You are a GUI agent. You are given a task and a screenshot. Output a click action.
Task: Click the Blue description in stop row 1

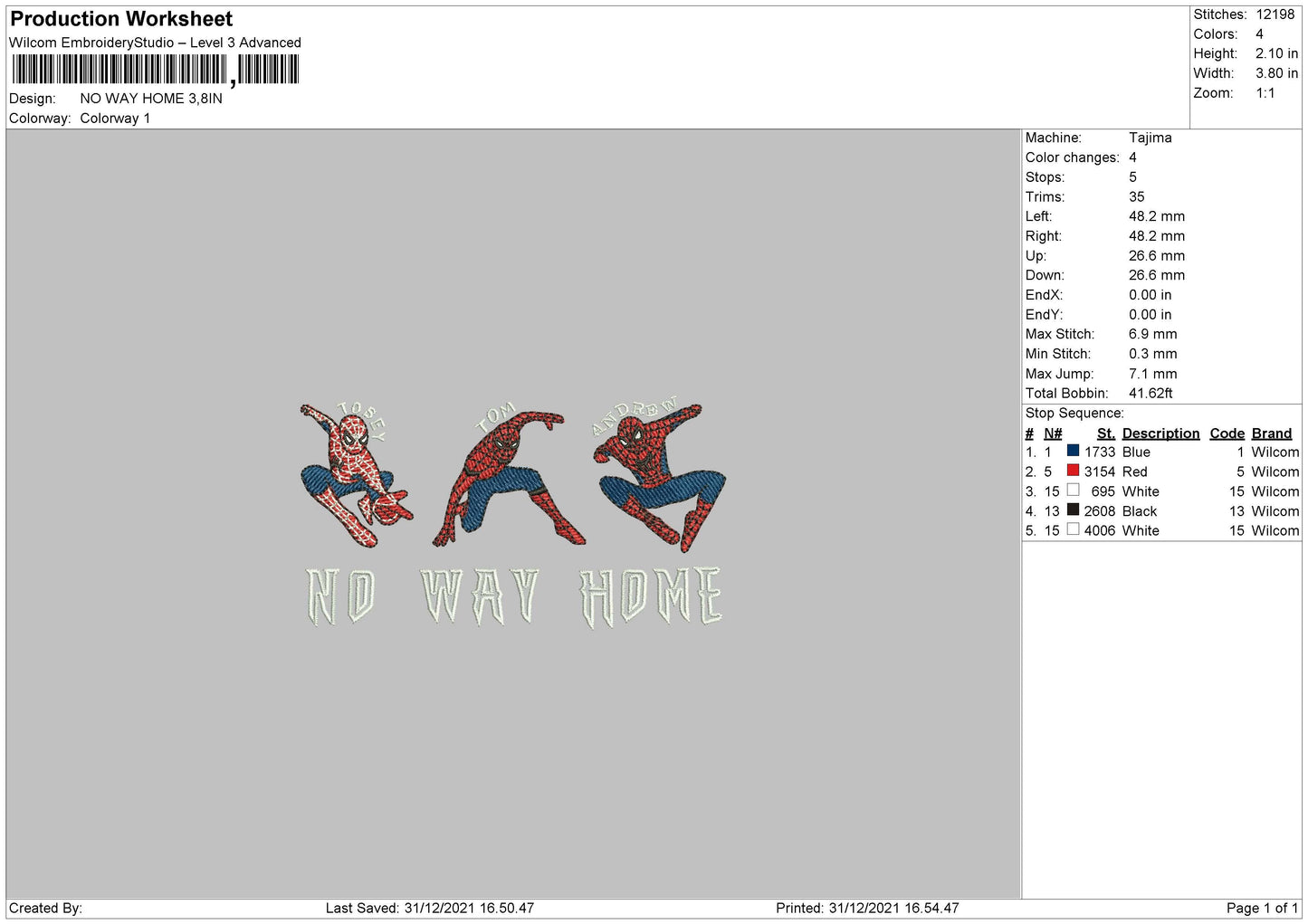tap(1136, 452)
